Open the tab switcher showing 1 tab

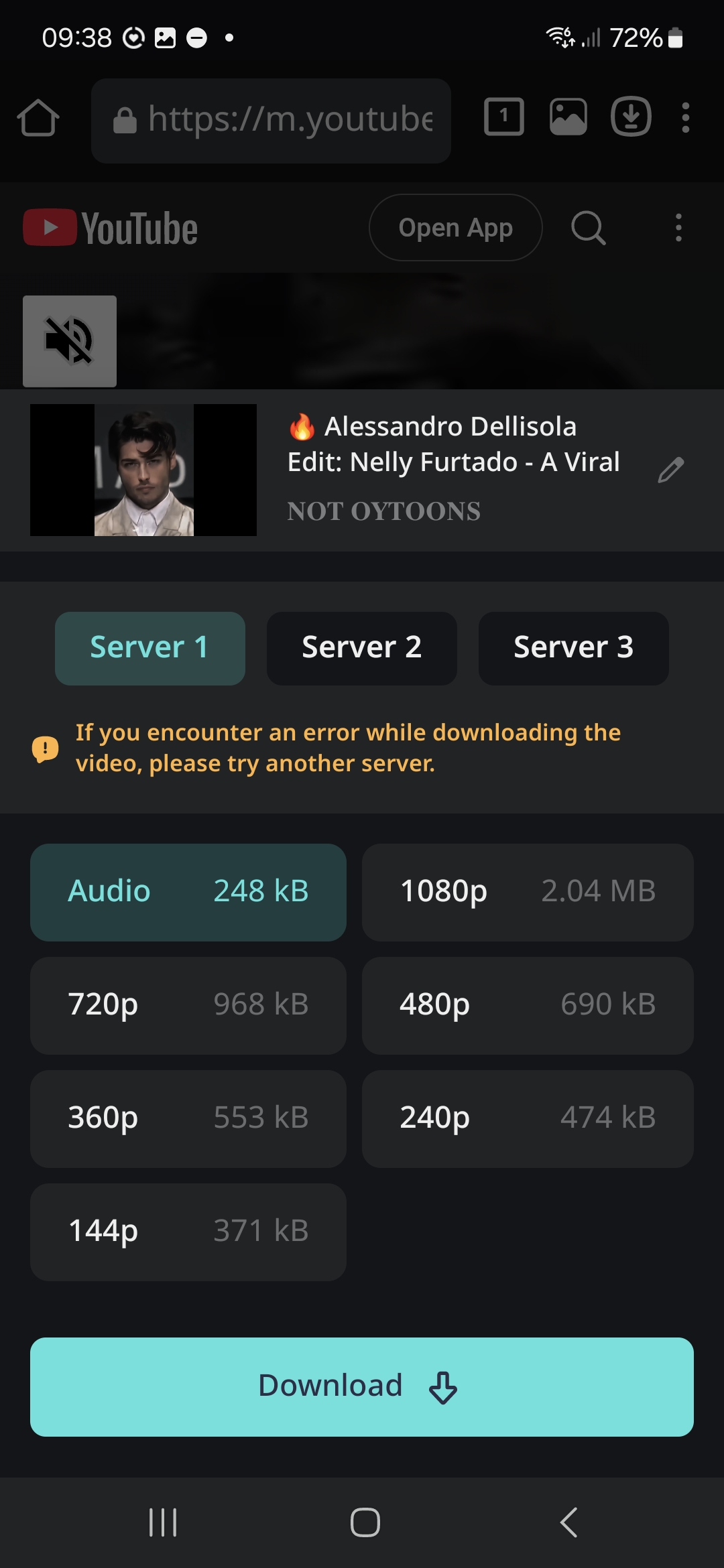click(504, 117)
